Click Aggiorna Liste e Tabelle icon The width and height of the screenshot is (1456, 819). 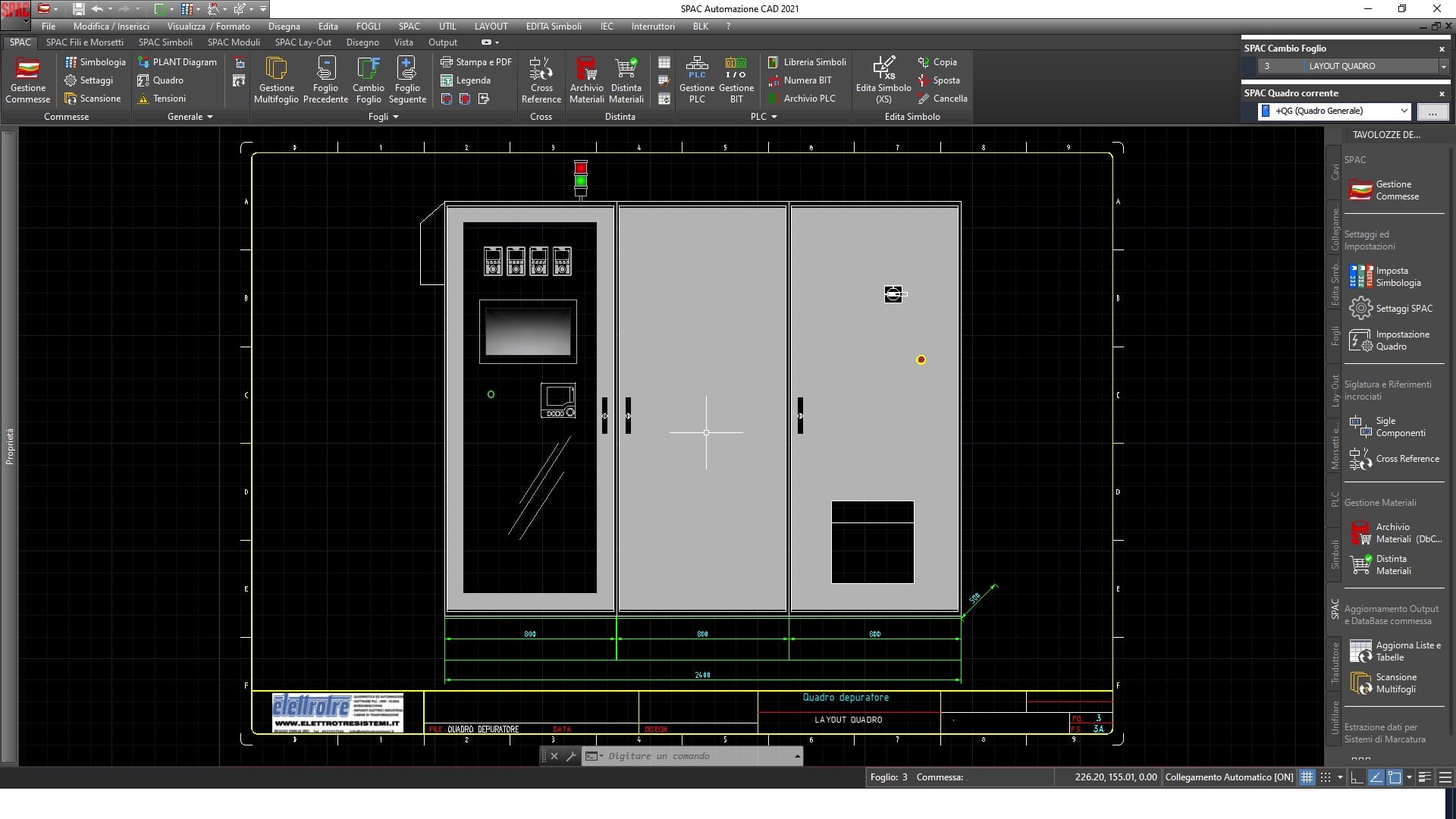point(1361,651)
